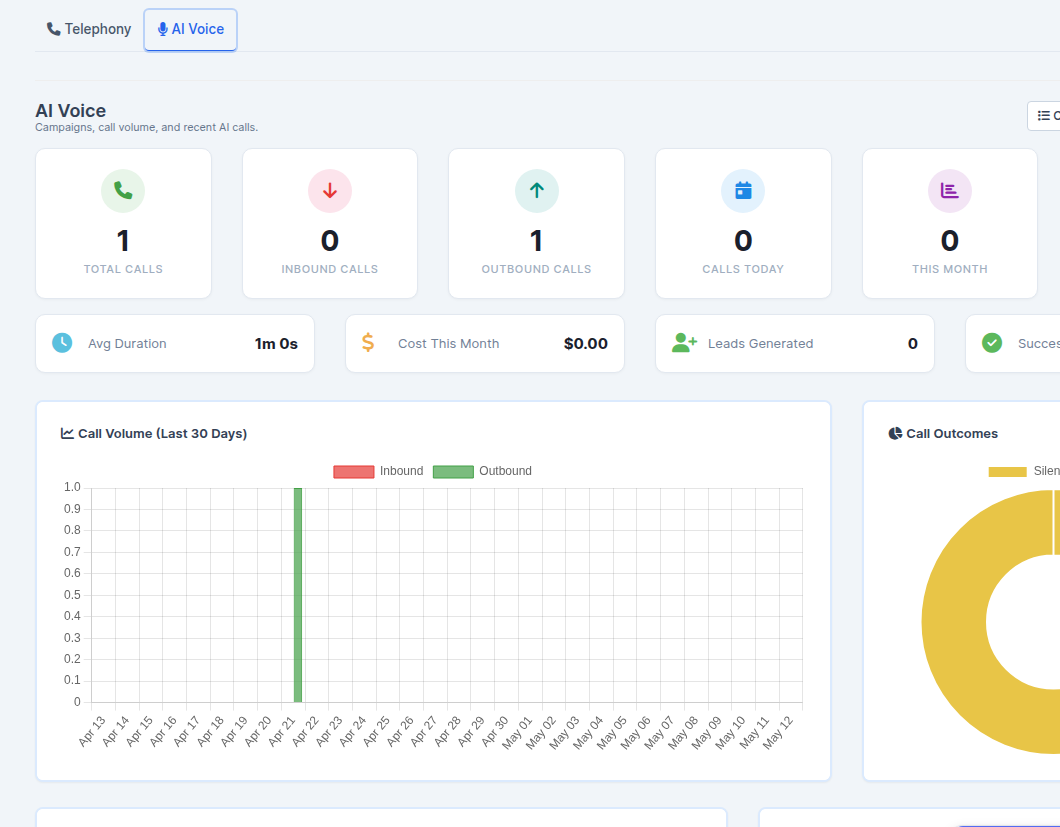The width and height of the screenshot is (1060, 827).
Task: Click the teal up-arrow Outbound Calls icon
Action: point(537,191)
